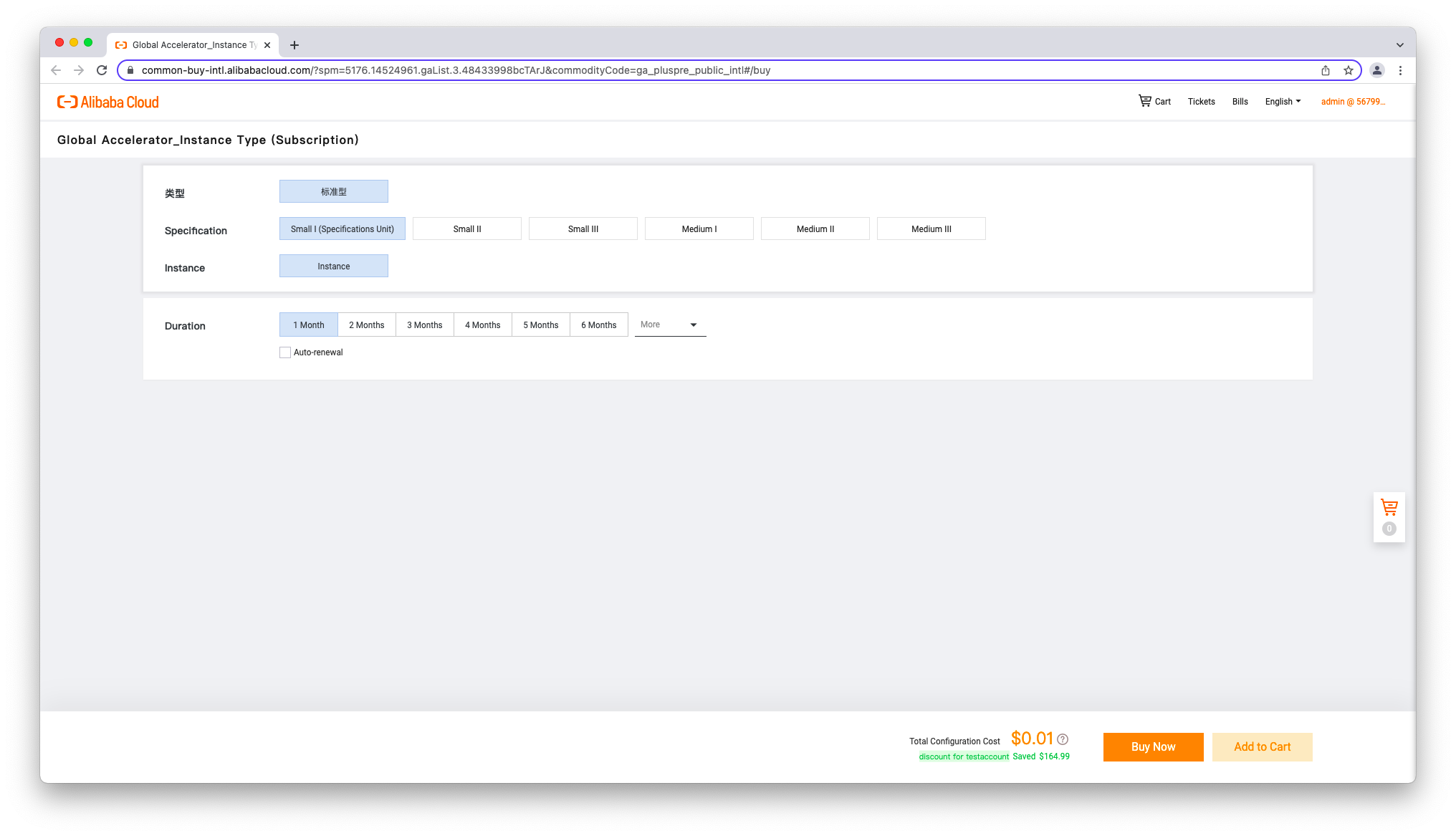
Task: Open the English language dropdown
Action: (1283, 102)
